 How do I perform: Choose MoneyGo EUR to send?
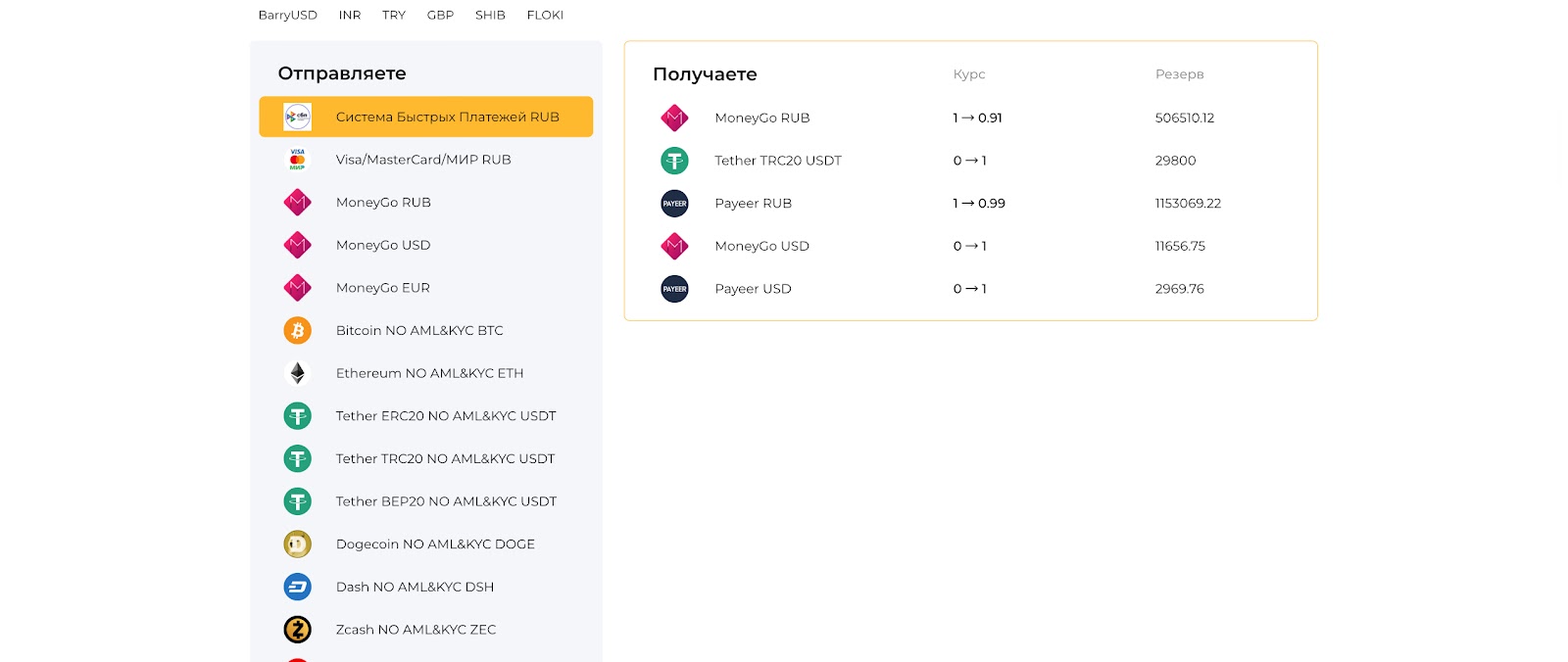point(426,288)
